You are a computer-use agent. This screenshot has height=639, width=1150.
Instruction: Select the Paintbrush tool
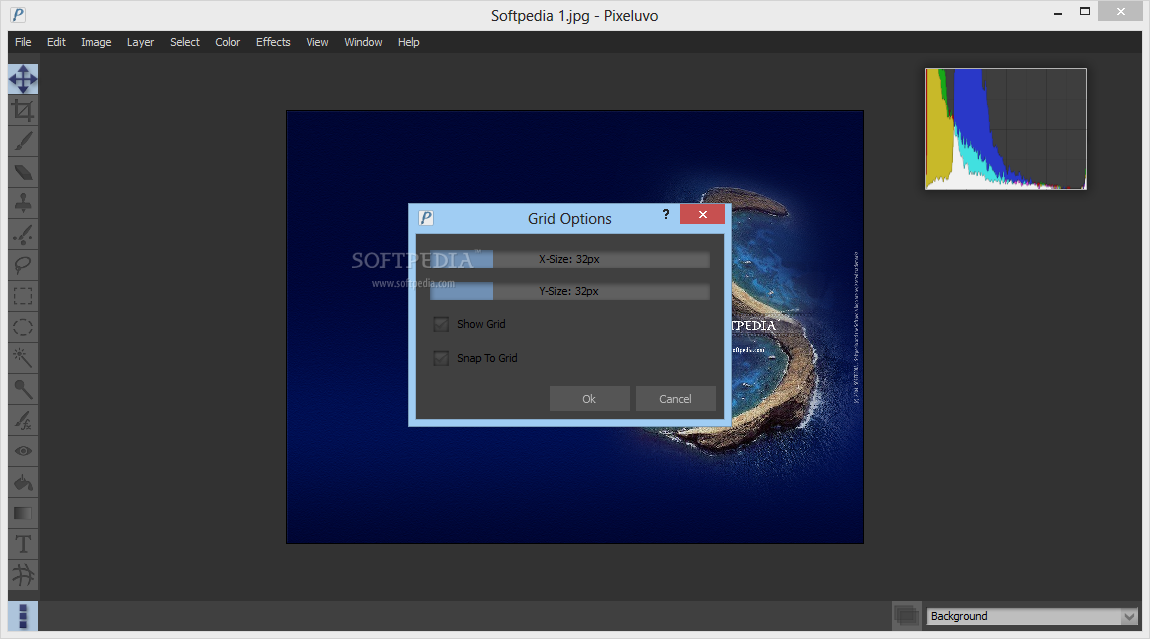coord(23,141)
